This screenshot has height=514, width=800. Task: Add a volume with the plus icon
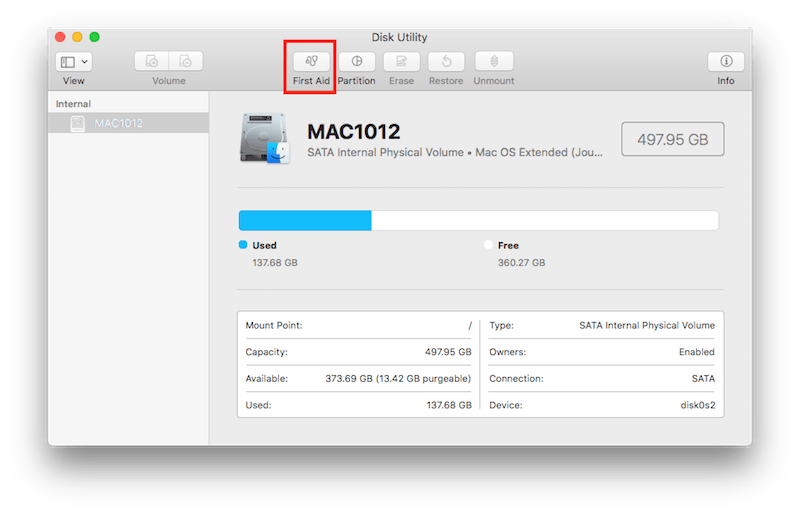coord(152,62)
